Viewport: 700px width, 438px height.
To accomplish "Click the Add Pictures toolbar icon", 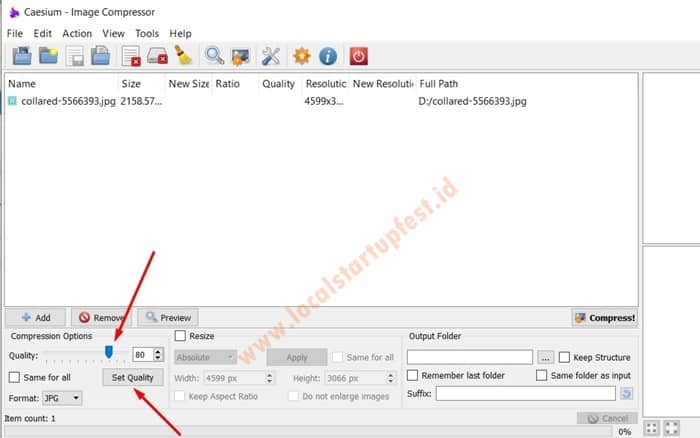I will (22, 56).
